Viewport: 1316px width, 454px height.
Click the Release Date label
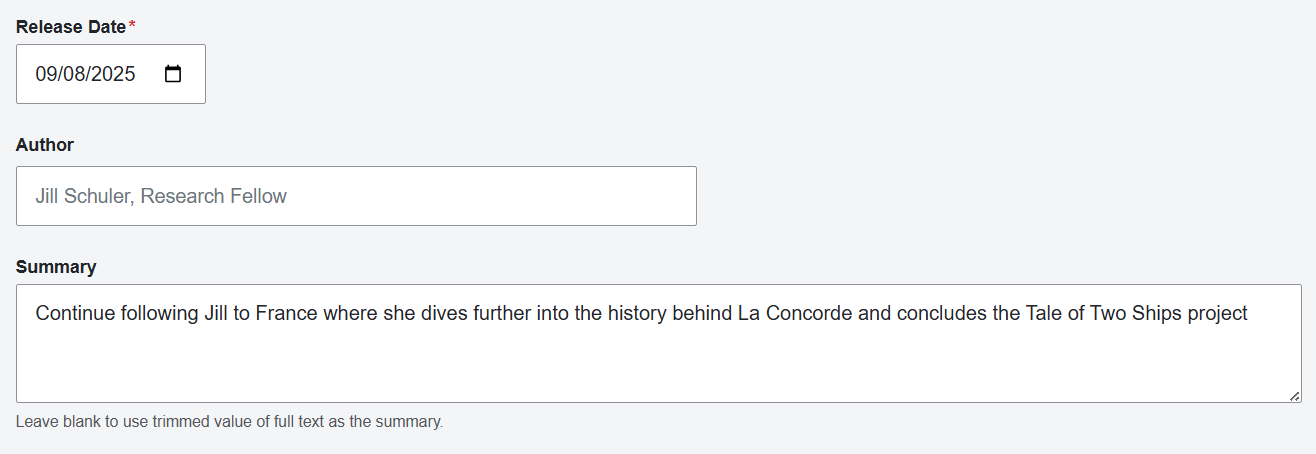(x=71, y=27)
